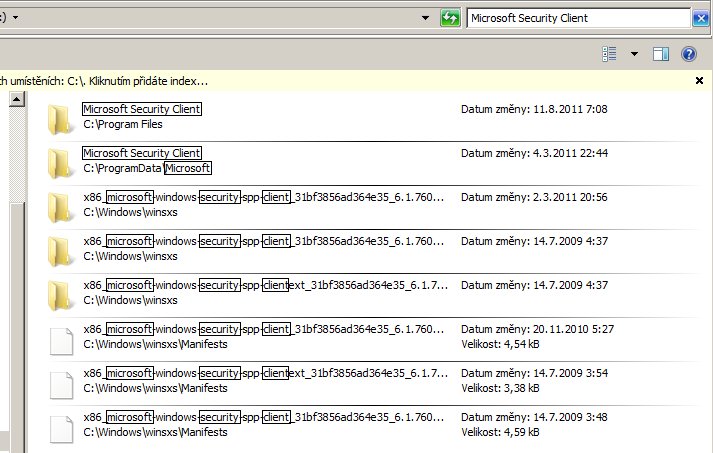The height and width of the screenshot is (453, 713).
Task: Open the Help question mark icon
Action: (688, 54)
